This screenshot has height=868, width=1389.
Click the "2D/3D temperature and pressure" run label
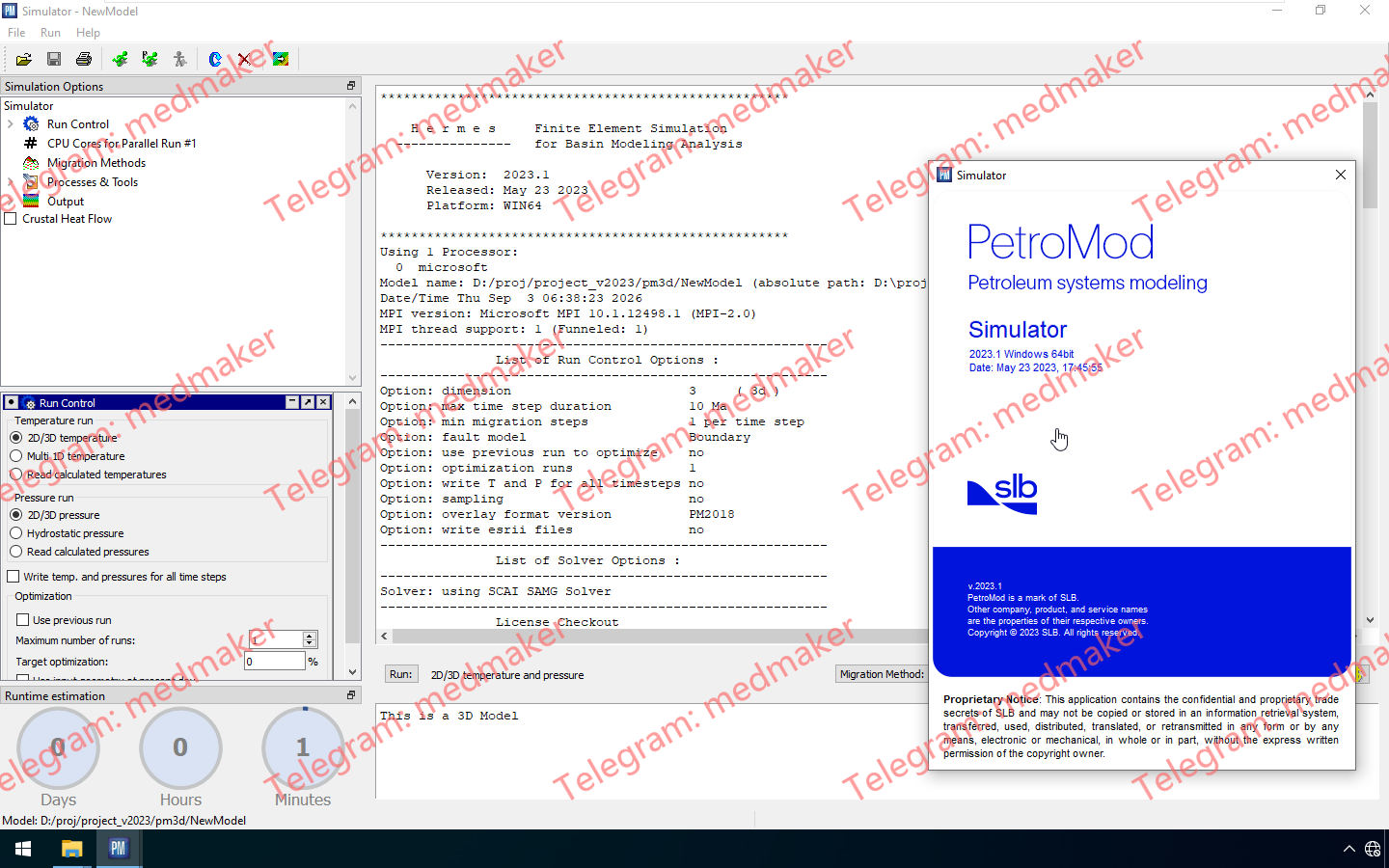pos(507,675)
